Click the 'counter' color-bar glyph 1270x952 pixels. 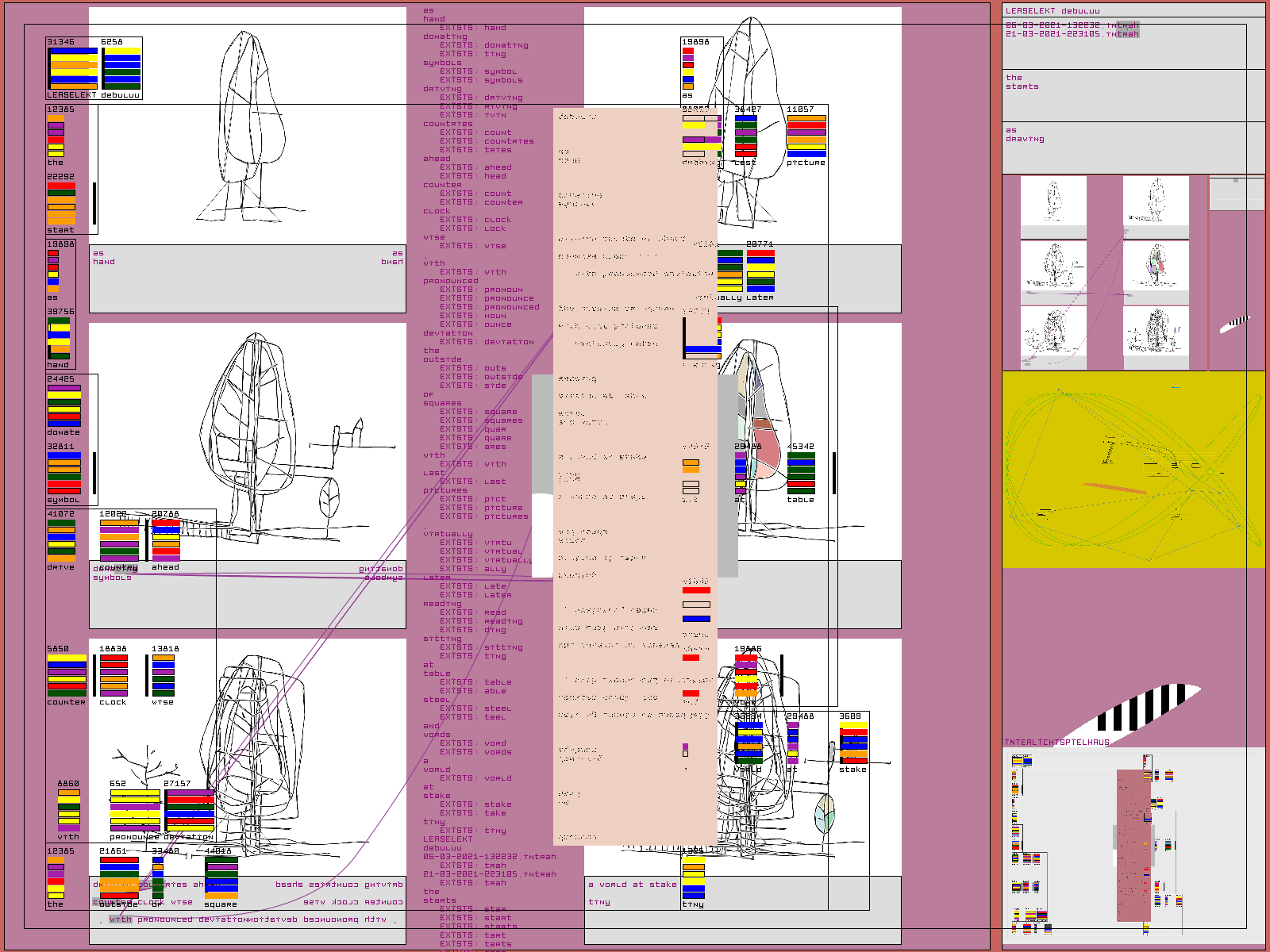click(67, 676)
